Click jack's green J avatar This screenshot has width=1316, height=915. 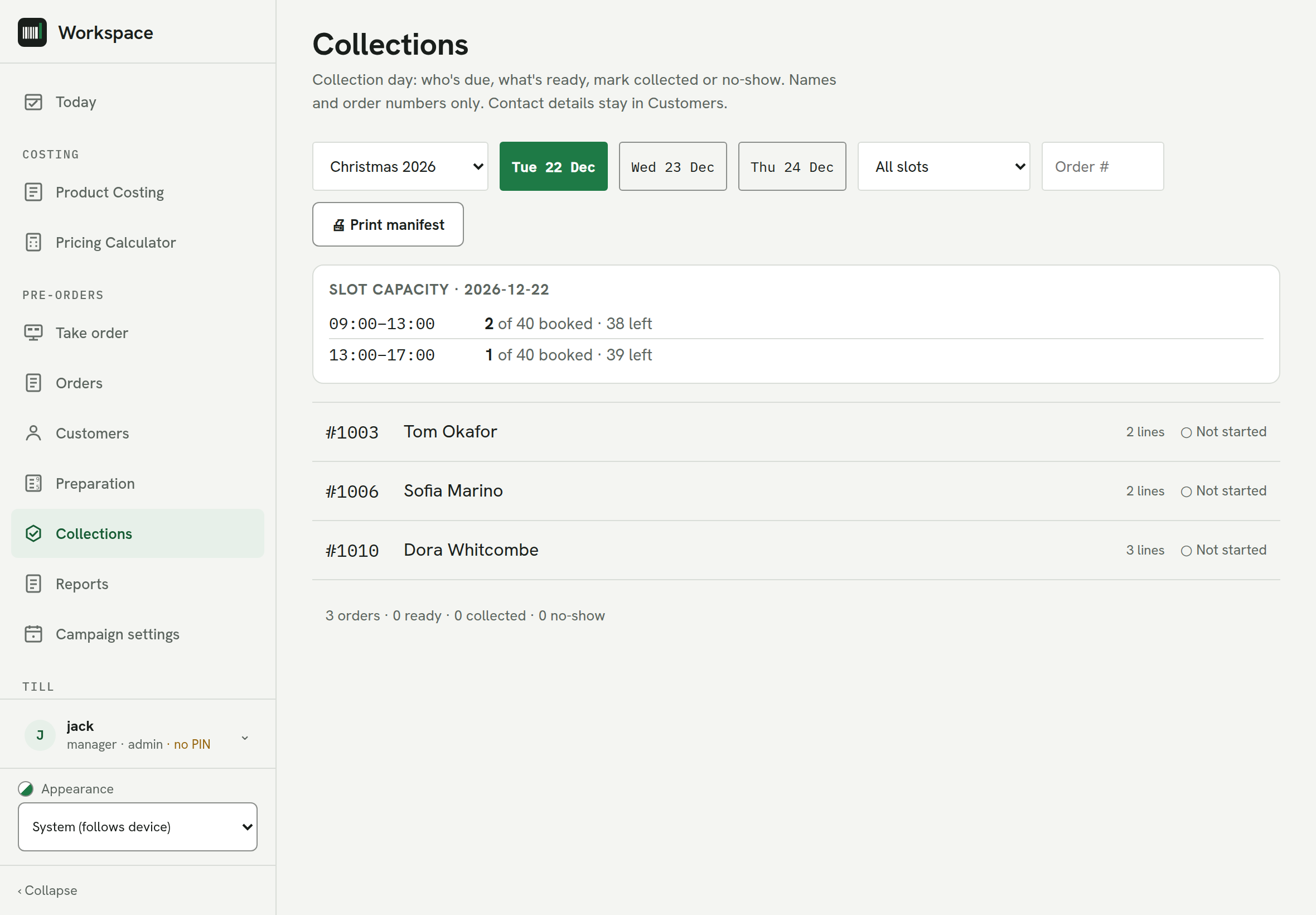[40, 735]
